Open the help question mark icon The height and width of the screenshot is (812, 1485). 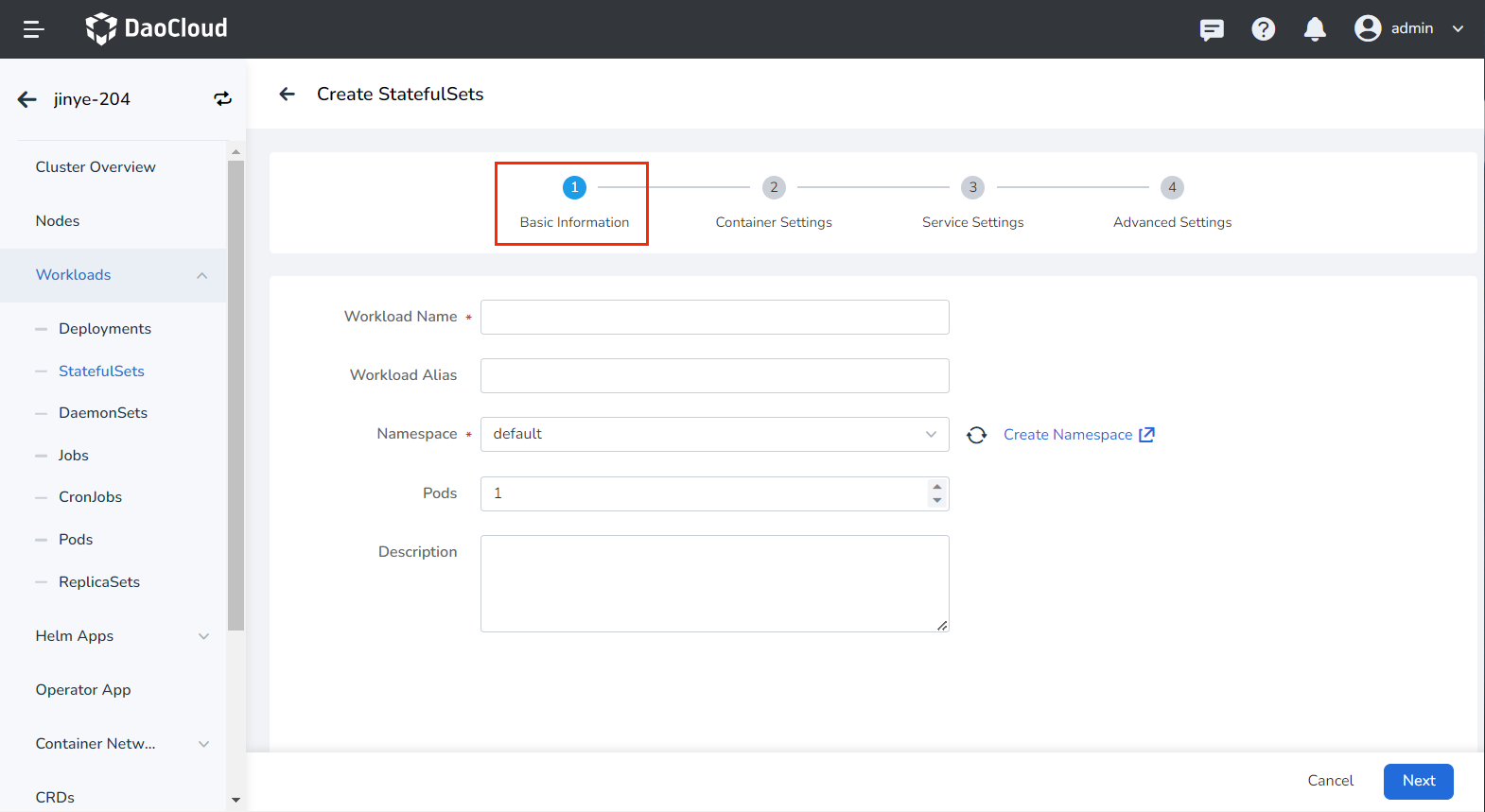1263,29
